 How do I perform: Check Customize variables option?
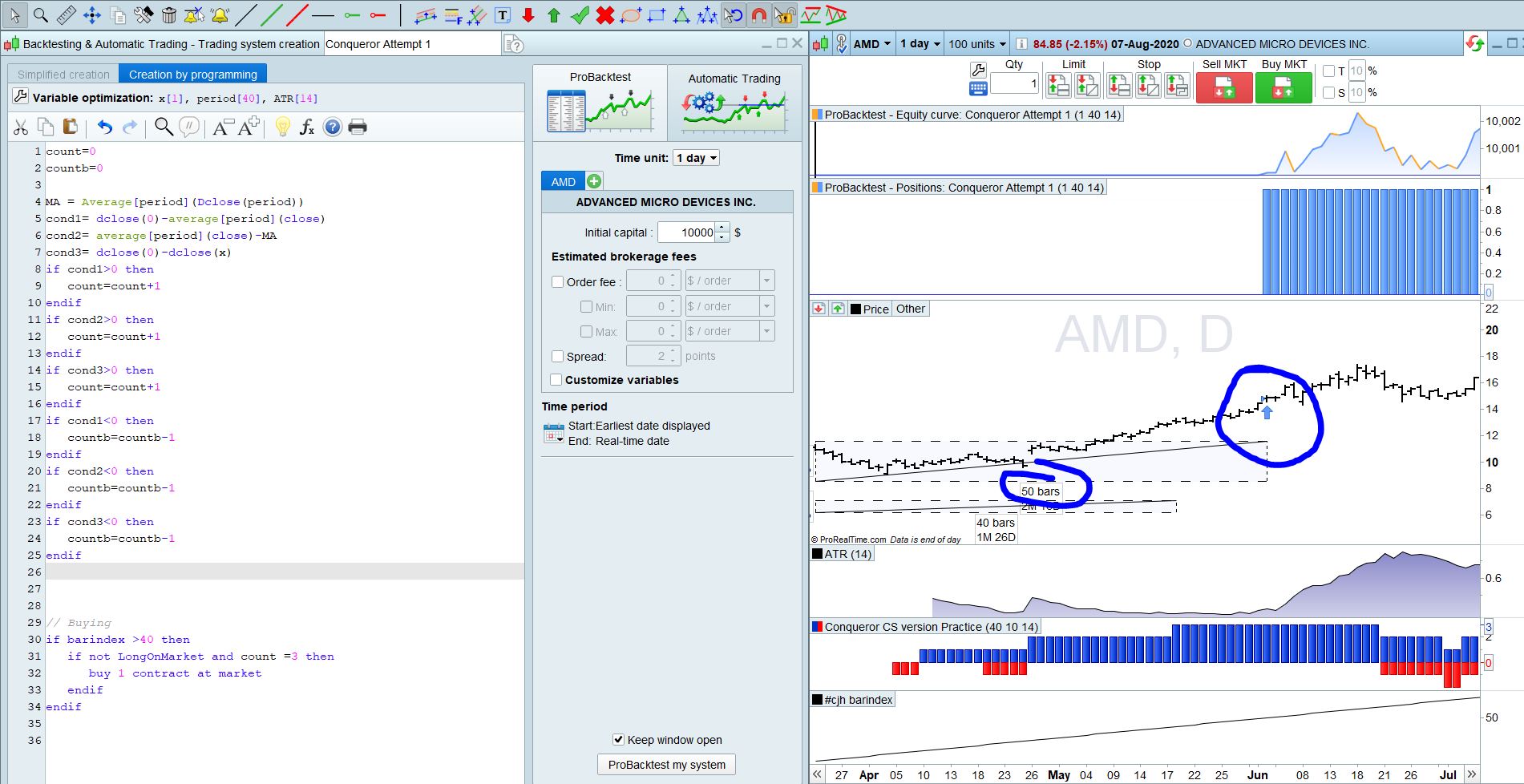pyautogui.click(x=556, y=379)
